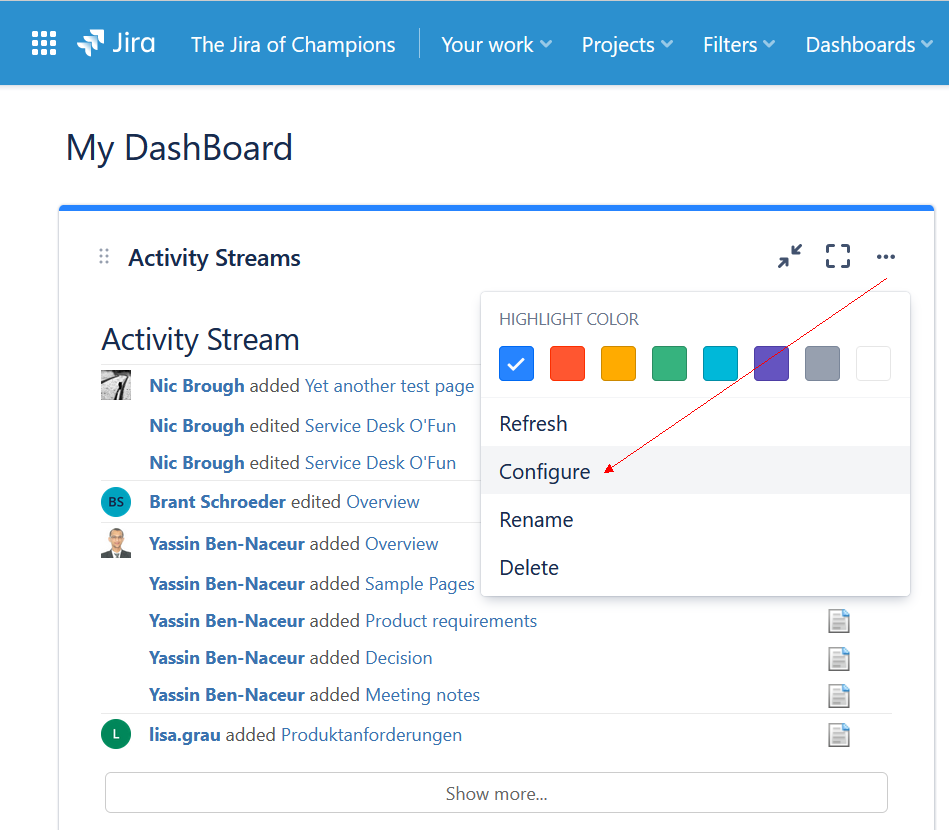Open the gadget three-dots menu

tap(885, 257)
